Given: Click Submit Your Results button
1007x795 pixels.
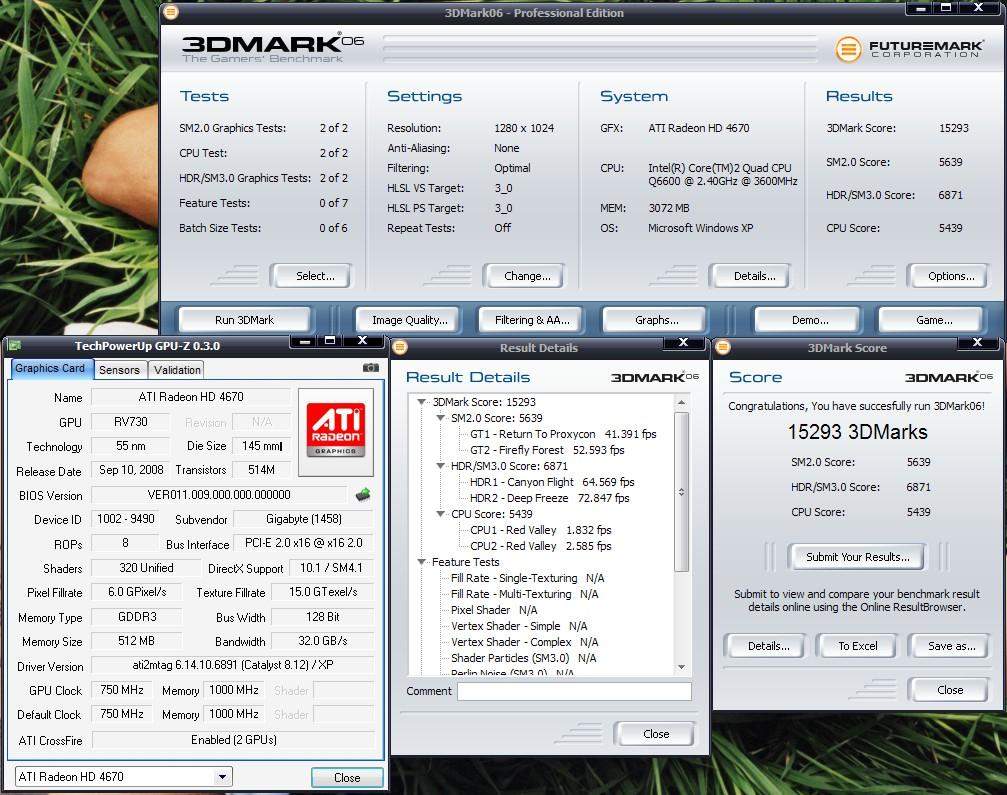Looking at the screenshot, I should pyautogui.click(x=857, y=557).
